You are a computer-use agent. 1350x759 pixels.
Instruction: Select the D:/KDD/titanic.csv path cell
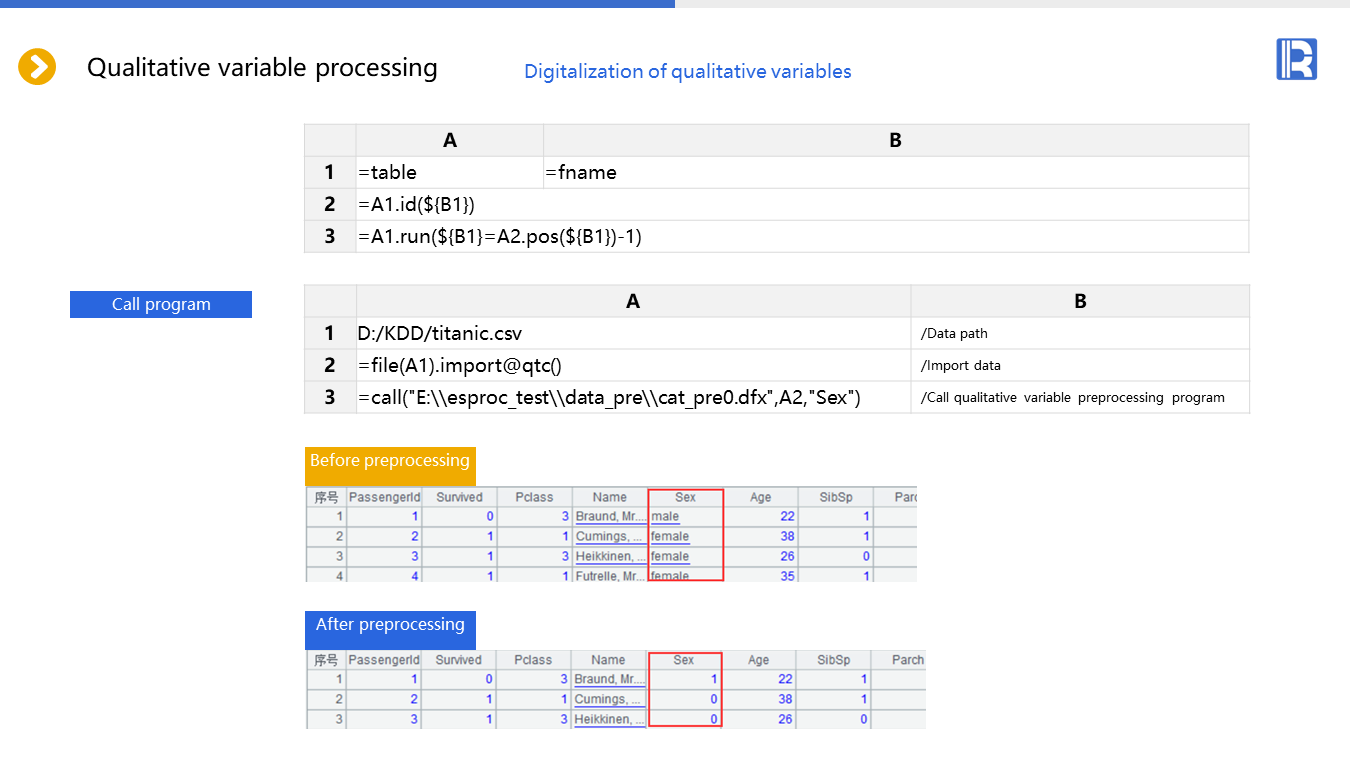pyautogui.click(x=632, y=333)
